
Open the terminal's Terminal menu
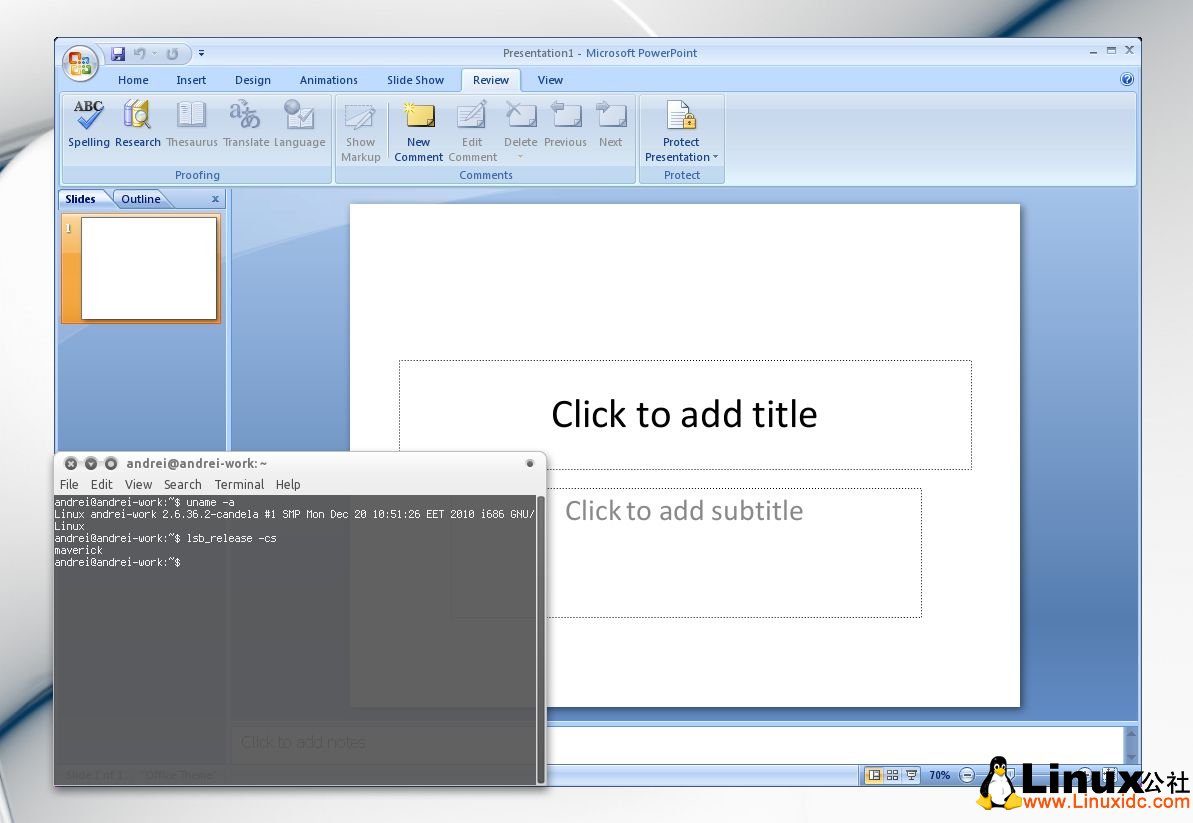(x=239, y=484)
